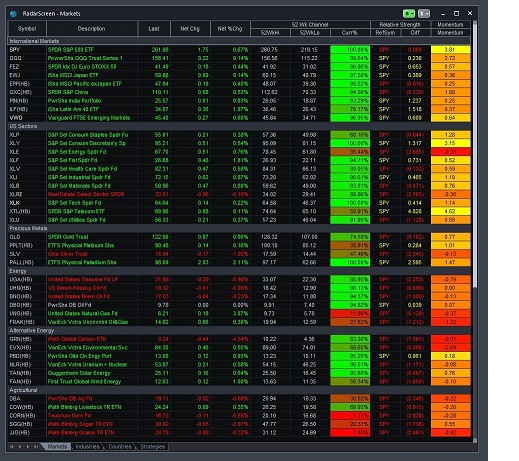Click the JJG(HB) symbol cell

(x=27, y=433)
